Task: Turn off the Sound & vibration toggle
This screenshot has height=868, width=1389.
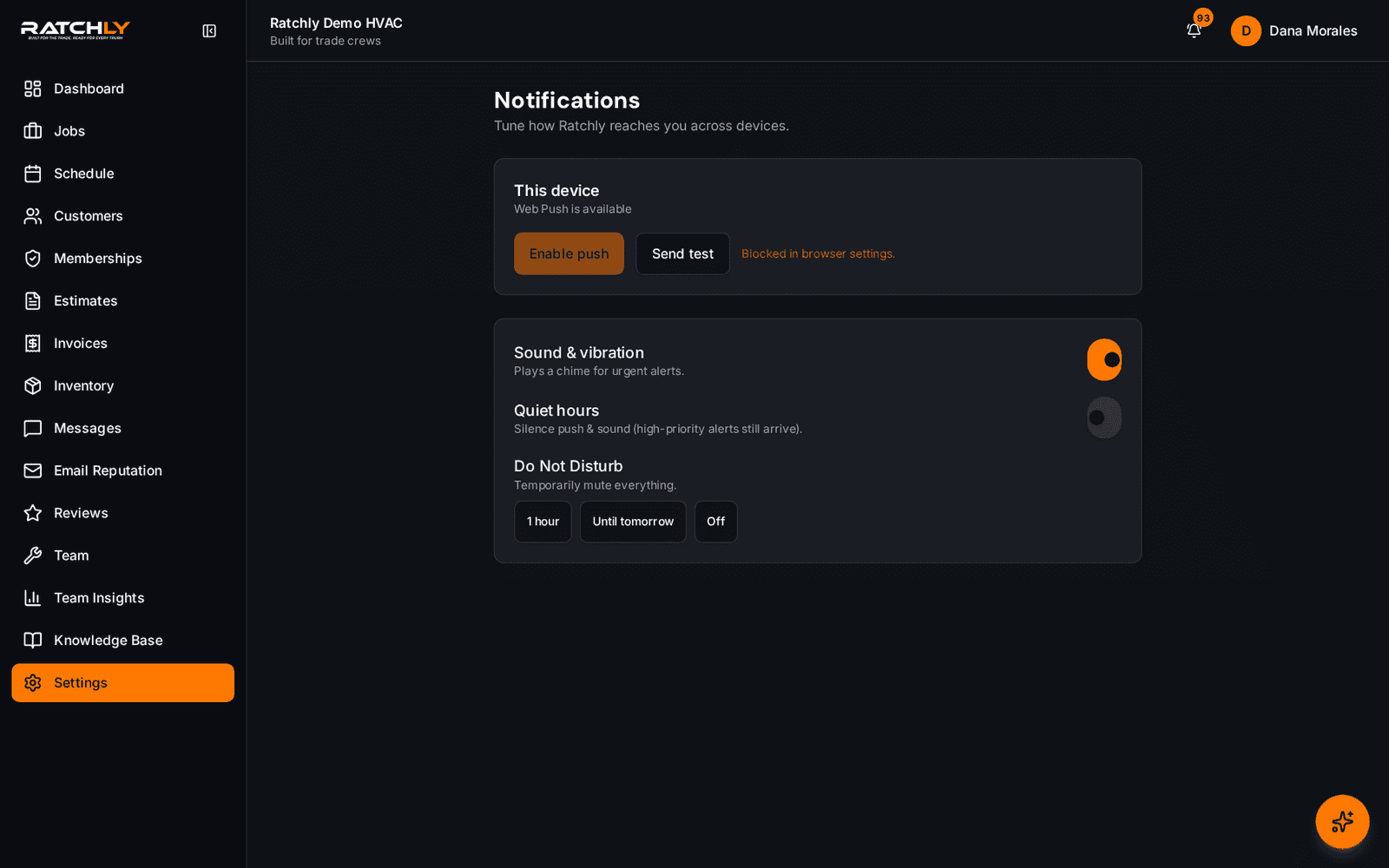Action: point(1104,359)
